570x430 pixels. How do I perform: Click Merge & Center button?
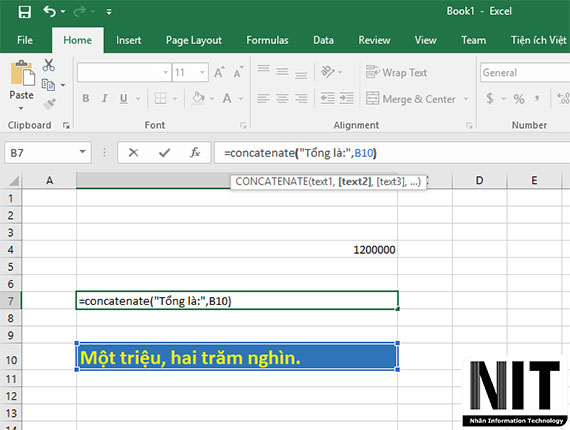(410, 99)
